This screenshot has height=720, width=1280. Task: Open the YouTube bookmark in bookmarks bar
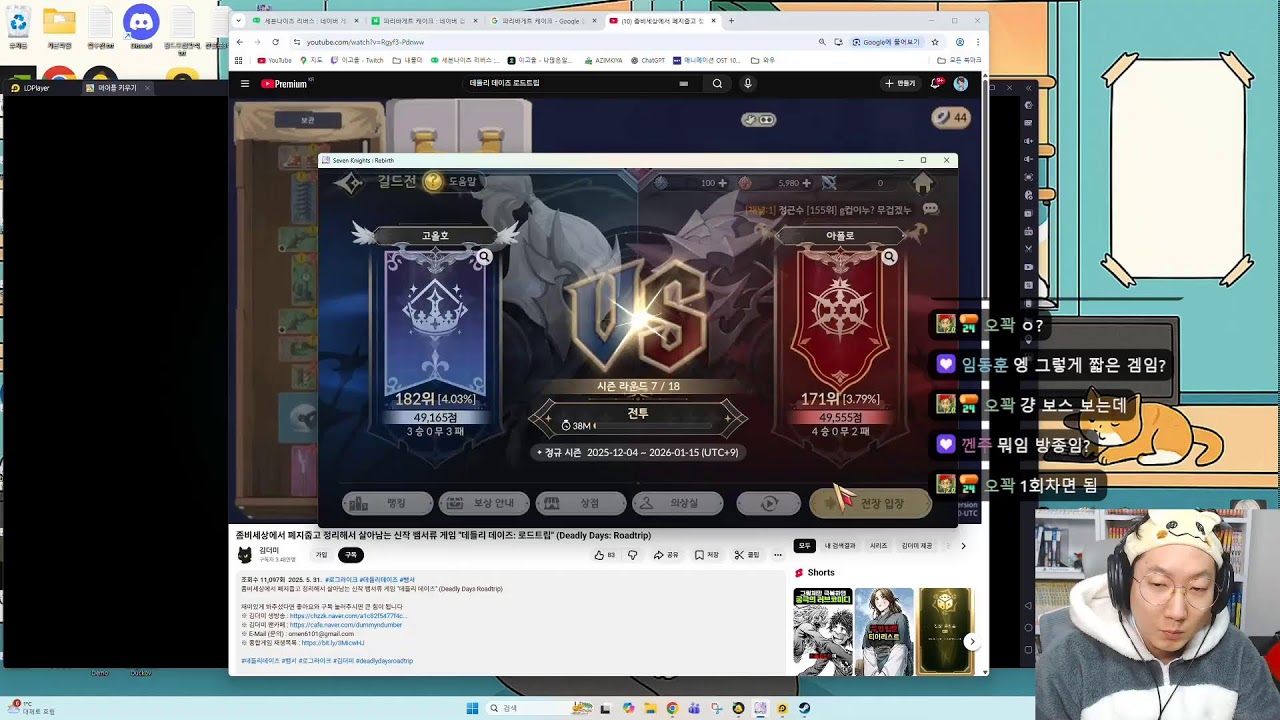click(275, 60)
